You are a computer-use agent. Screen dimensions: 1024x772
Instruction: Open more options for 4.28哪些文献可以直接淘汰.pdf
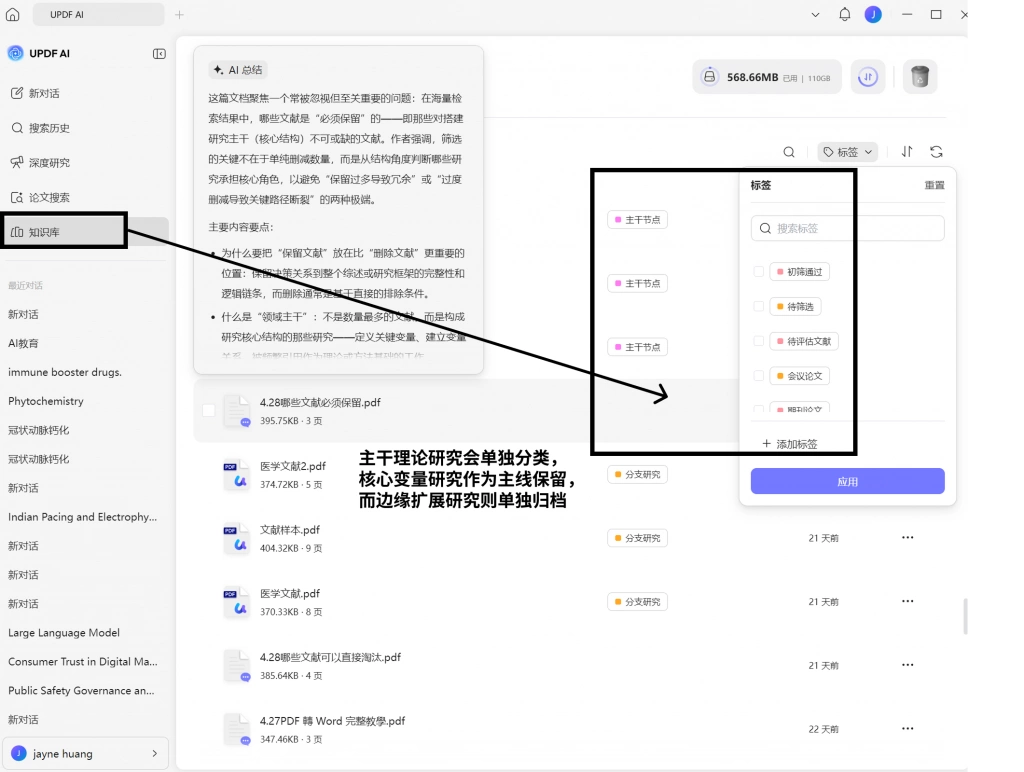point(908,665)
